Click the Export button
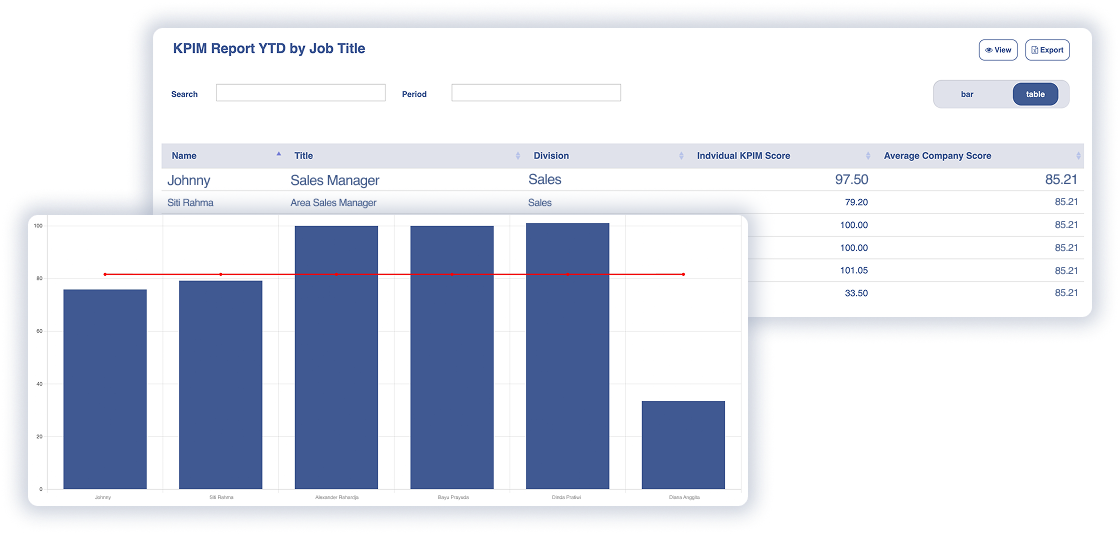 click(1047, 50)
